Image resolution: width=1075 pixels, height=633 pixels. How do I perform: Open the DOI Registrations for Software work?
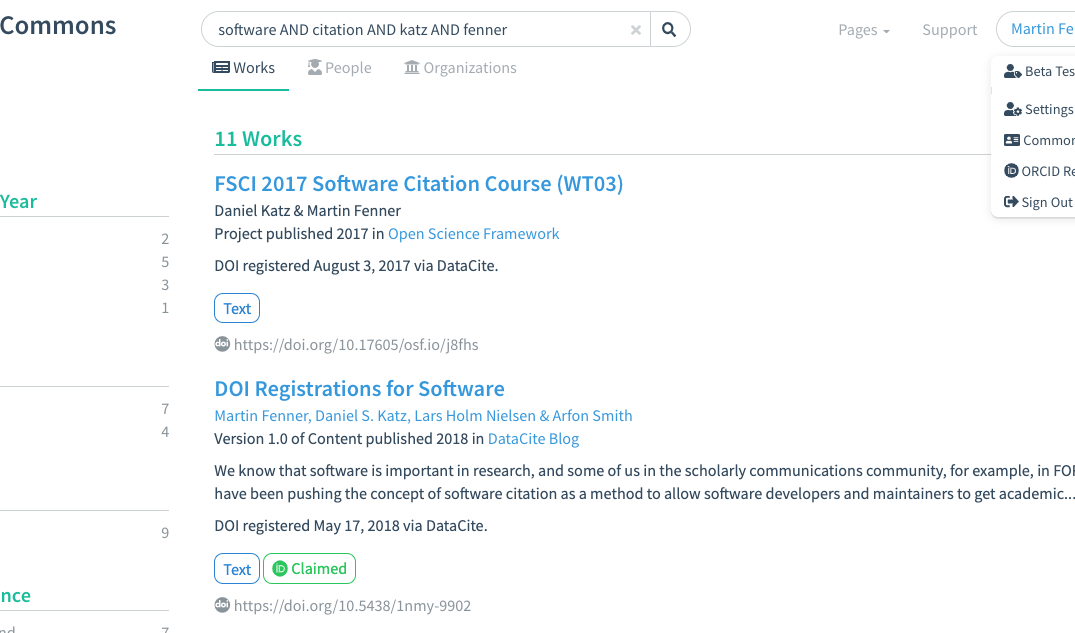coord(359,389)
